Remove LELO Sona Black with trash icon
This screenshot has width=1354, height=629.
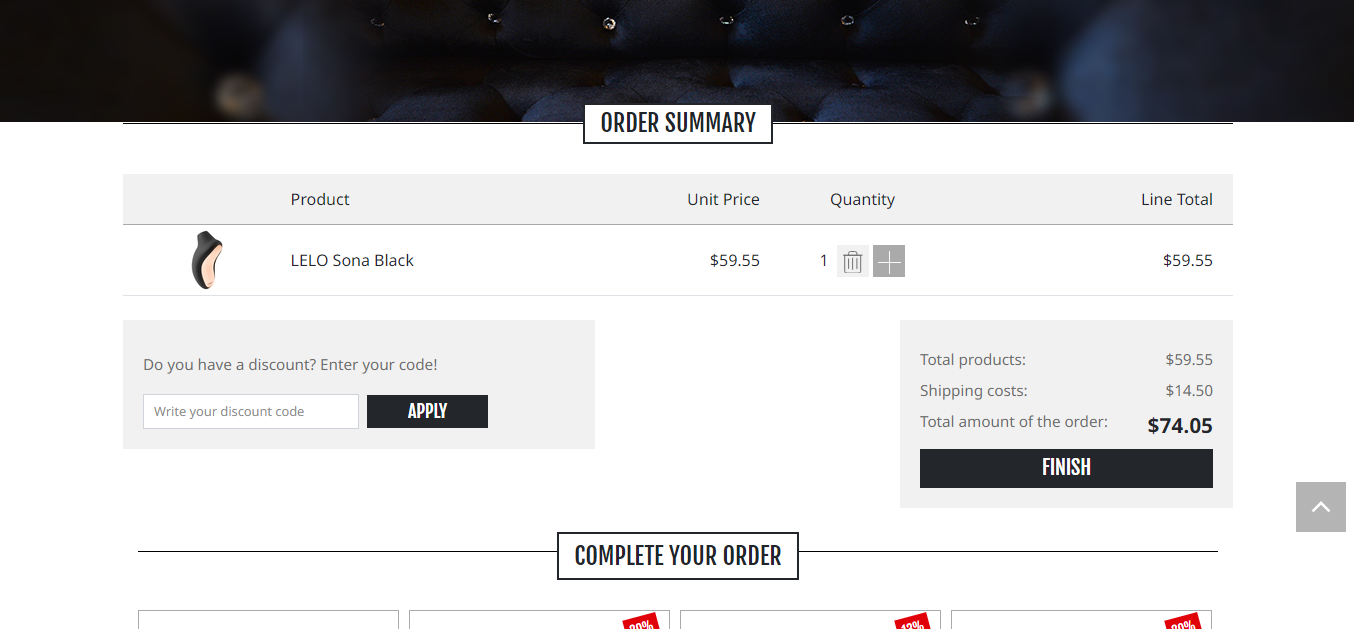point(852,261)
